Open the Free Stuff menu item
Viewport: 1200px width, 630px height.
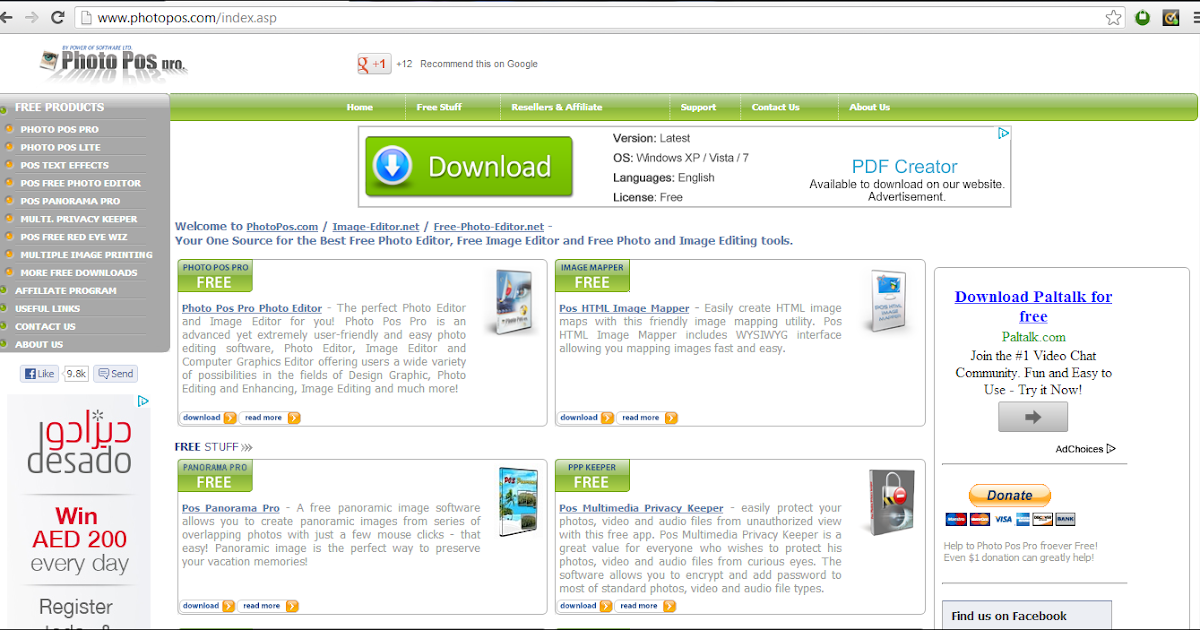click(439, 107)
